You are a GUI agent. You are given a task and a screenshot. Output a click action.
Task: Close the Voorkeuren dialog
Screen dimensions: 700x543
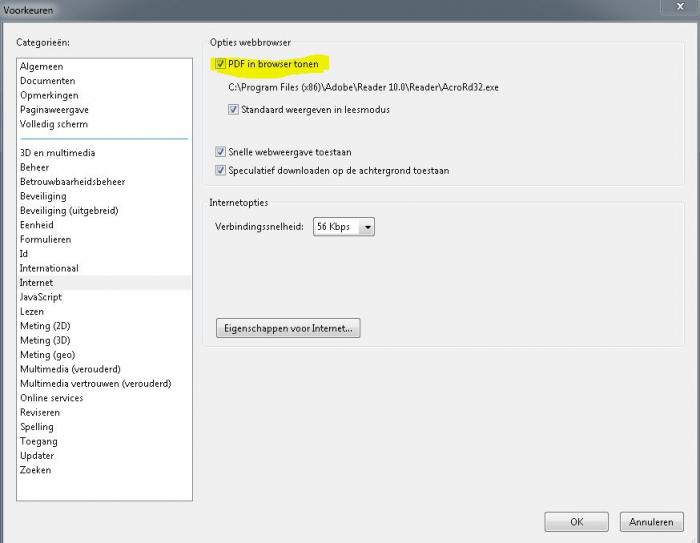point(680,7)
